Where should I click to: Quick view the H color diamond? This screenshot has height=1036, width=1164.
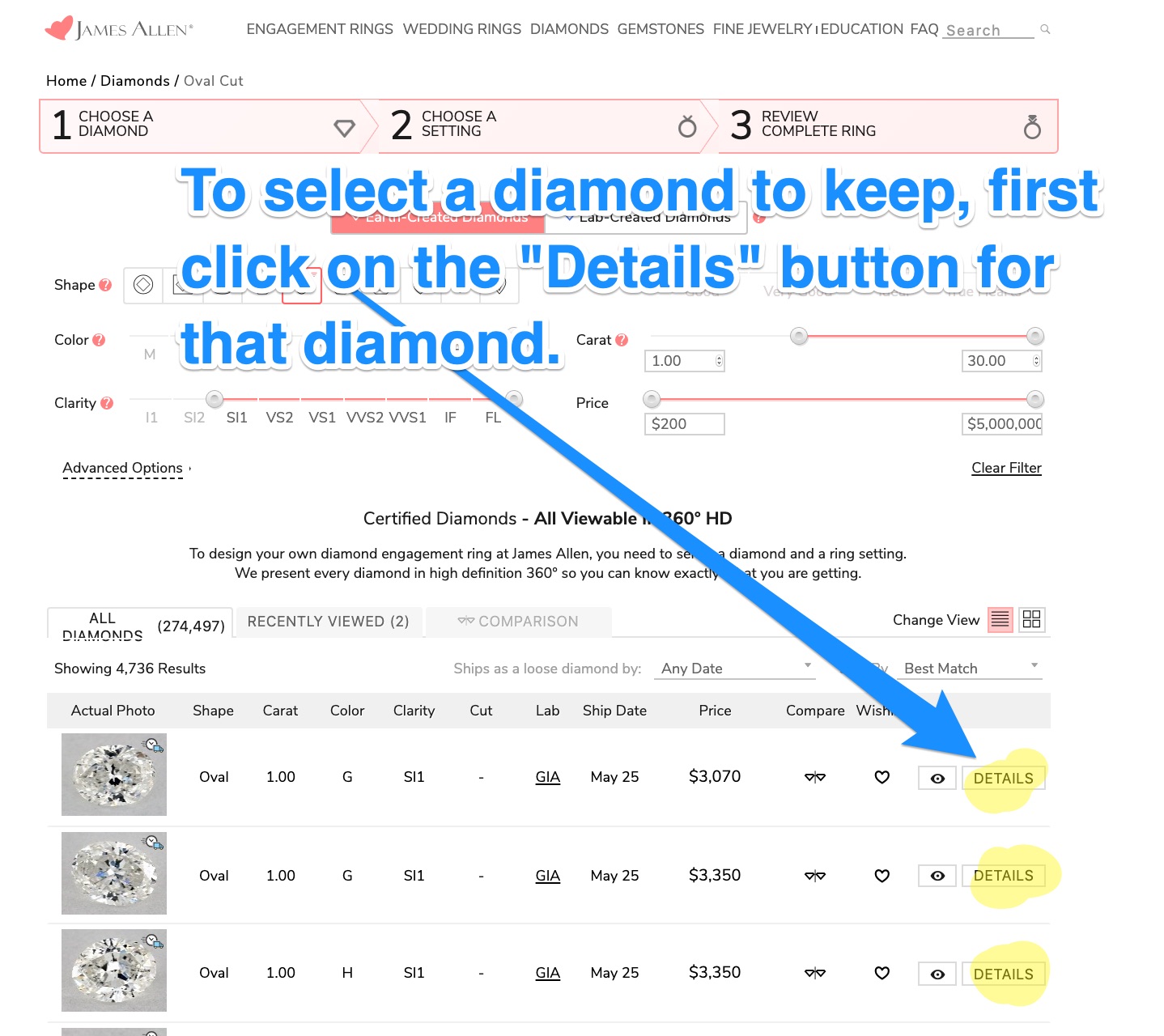point(937,974)
